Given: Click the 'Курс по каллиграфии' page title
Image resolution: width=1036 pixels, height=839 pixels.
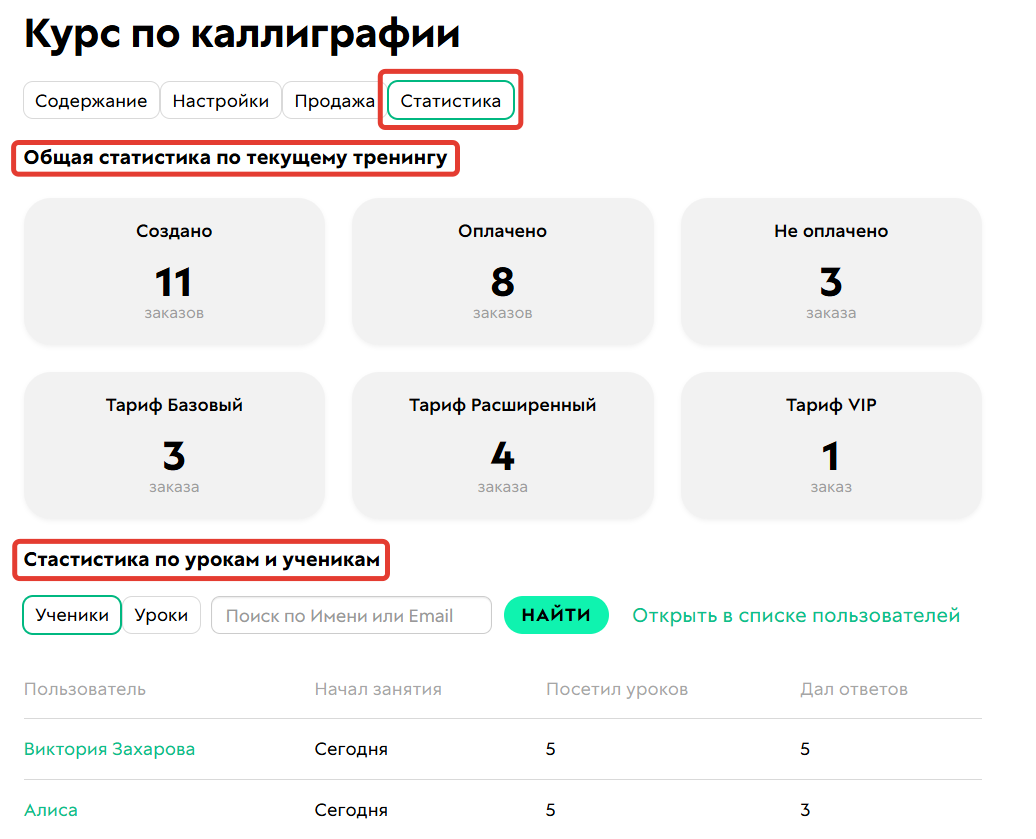Looking at the screenshot, I should click(x=241, y=33).
